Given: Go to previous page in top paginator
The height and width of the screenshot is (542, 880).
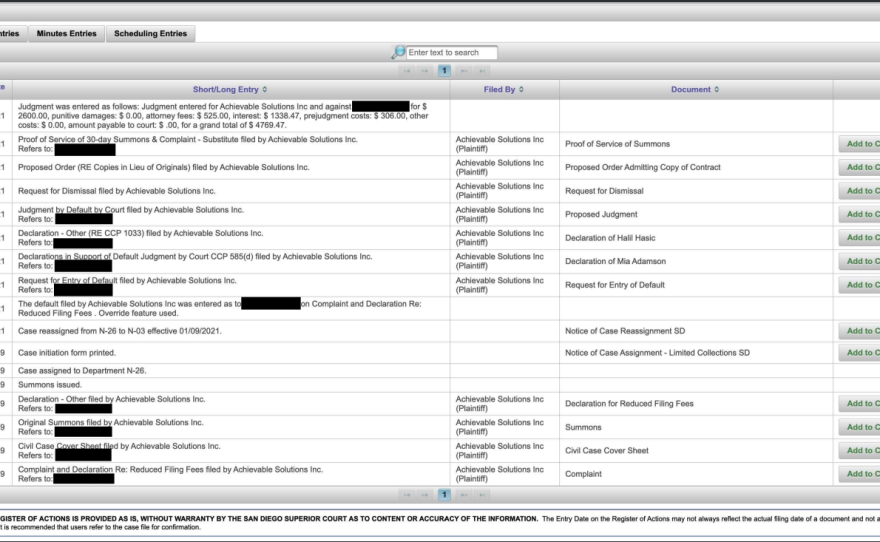Looking at the screenshot, I should pyautogui.click(x=425, y=71).
